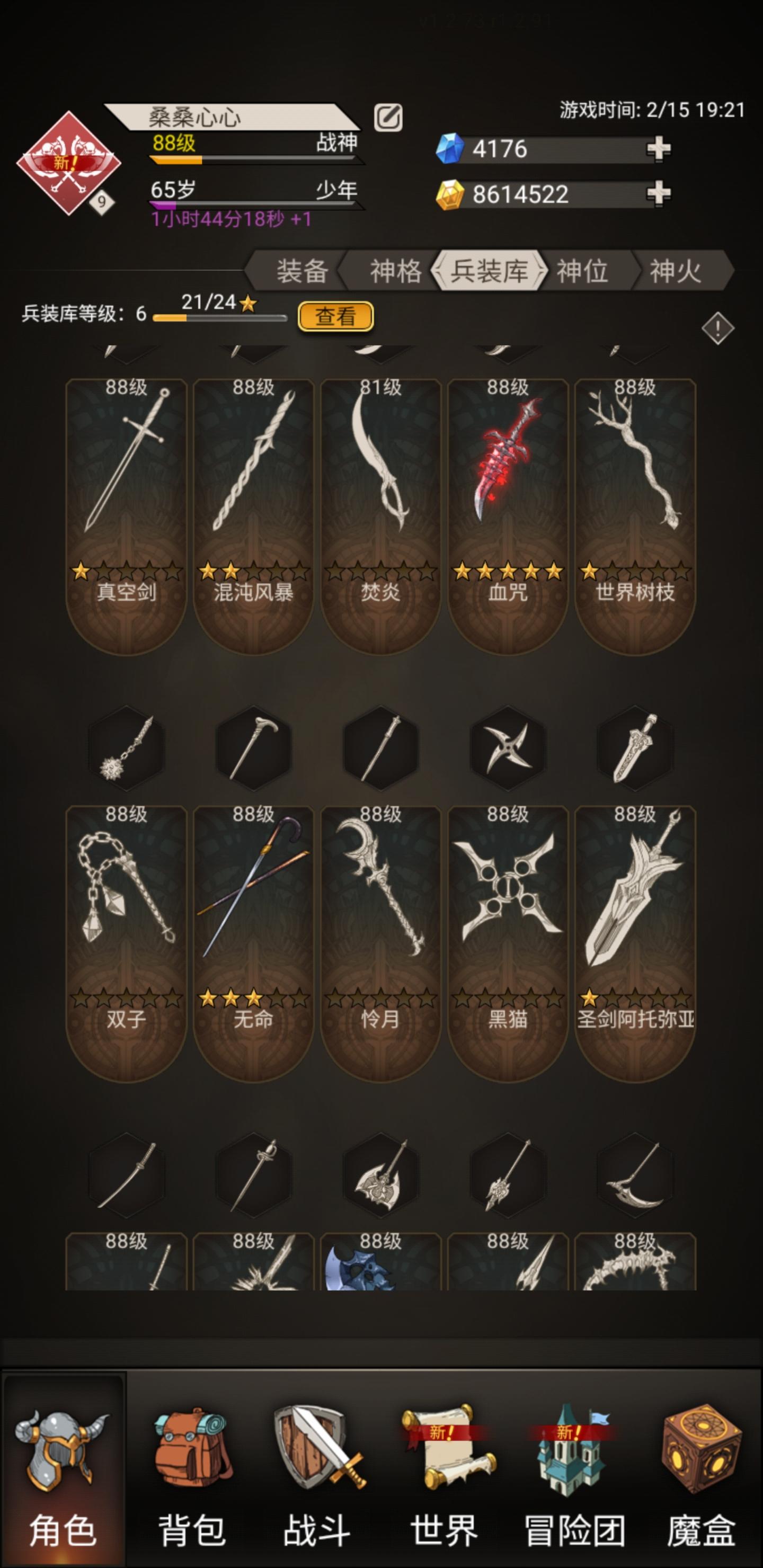The height and width of the screenshot is (1568, 763).
Task: Tap the shuriken hexagon icon above 黑猫
Action: pyautogui.click(x=508, y=748)
